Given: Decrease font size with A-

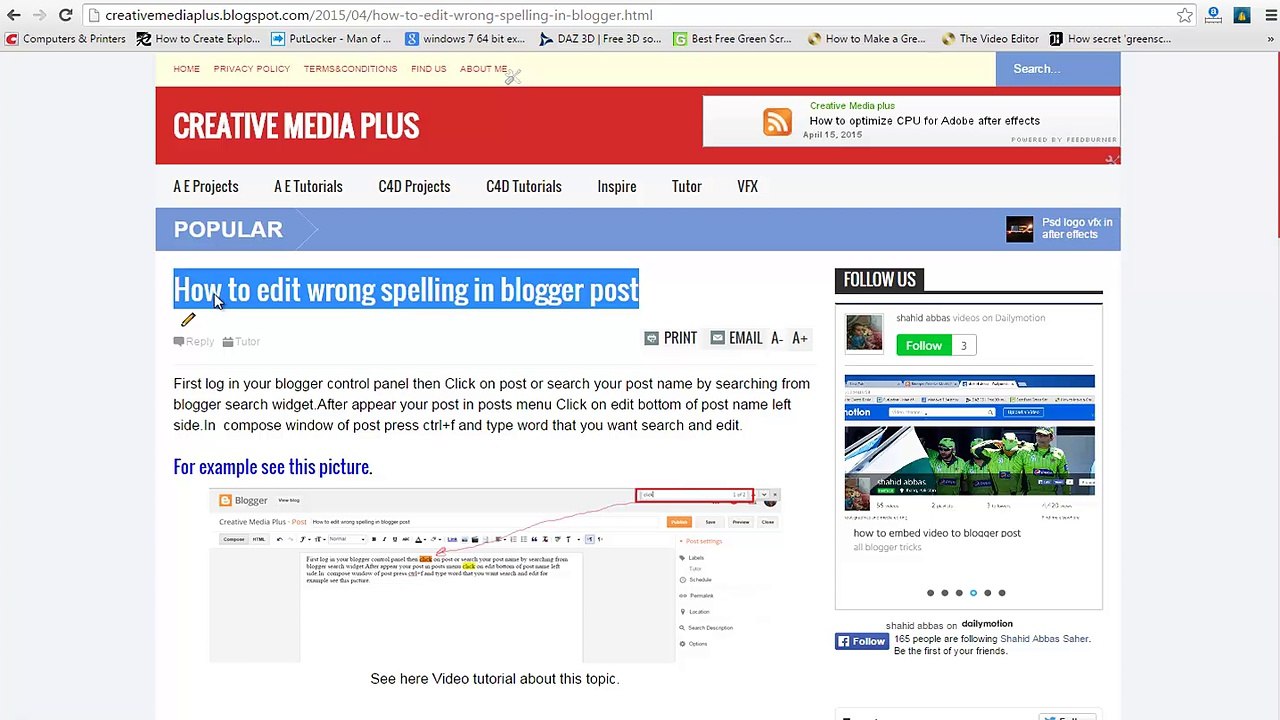Looking at the screenshot, I should [x=776, y=339].
